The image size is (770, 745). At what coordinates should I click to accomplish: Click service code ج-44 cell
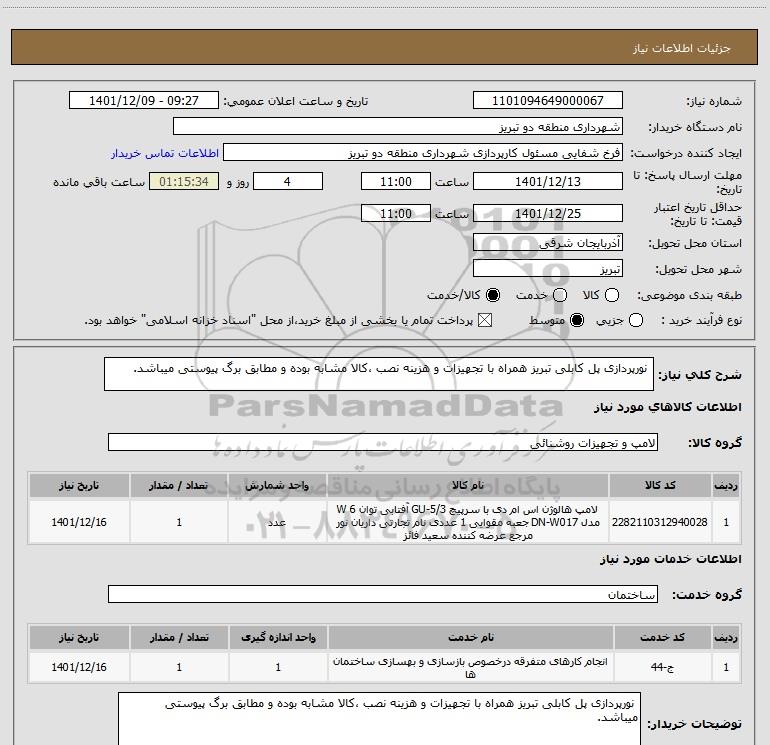pyautogui.click(x=662, y=667)
